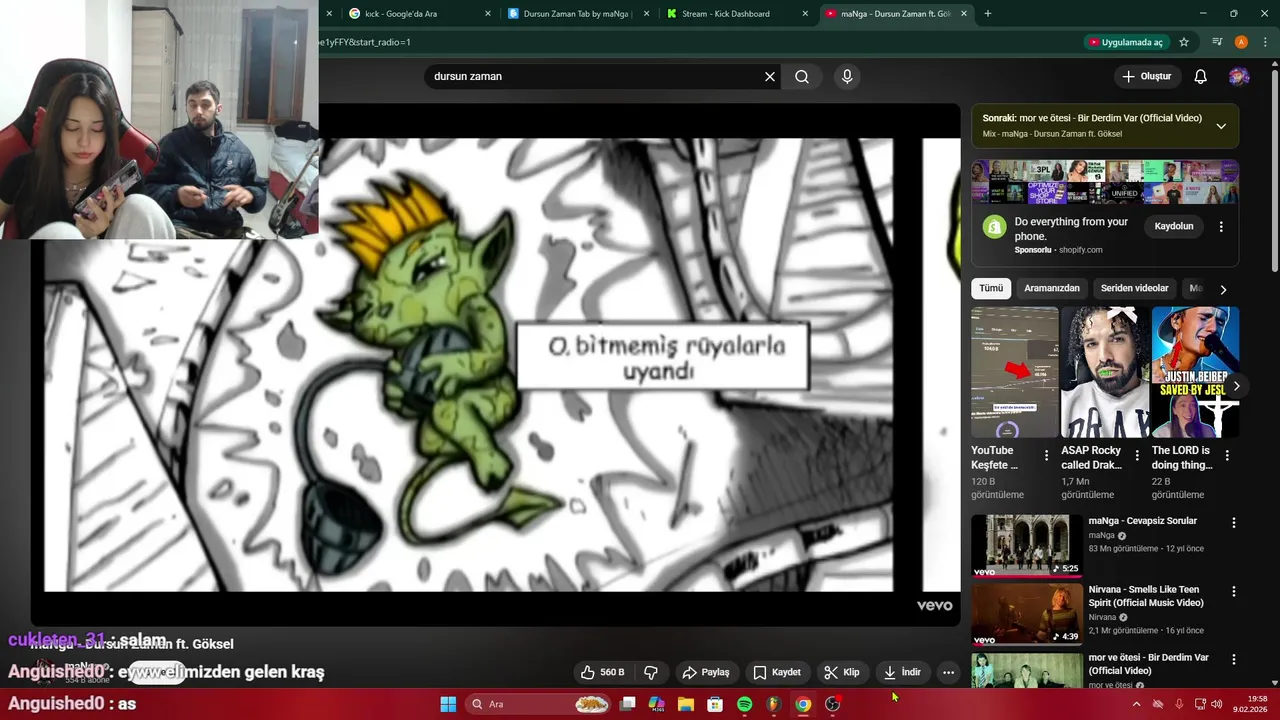Screen dimensions: 1280x720
Task: Open Spotify from the taskbar
Action: point(744,704)
